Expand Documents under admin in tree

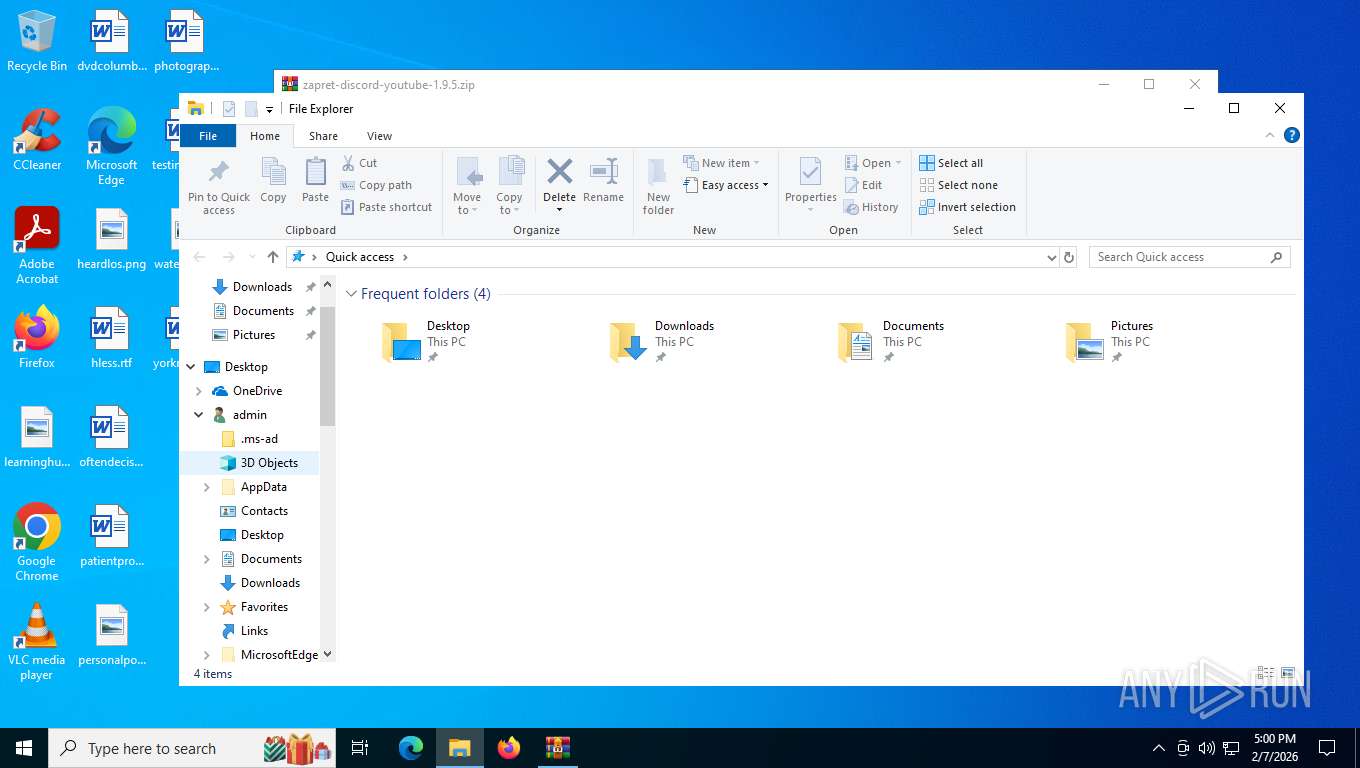207,559
